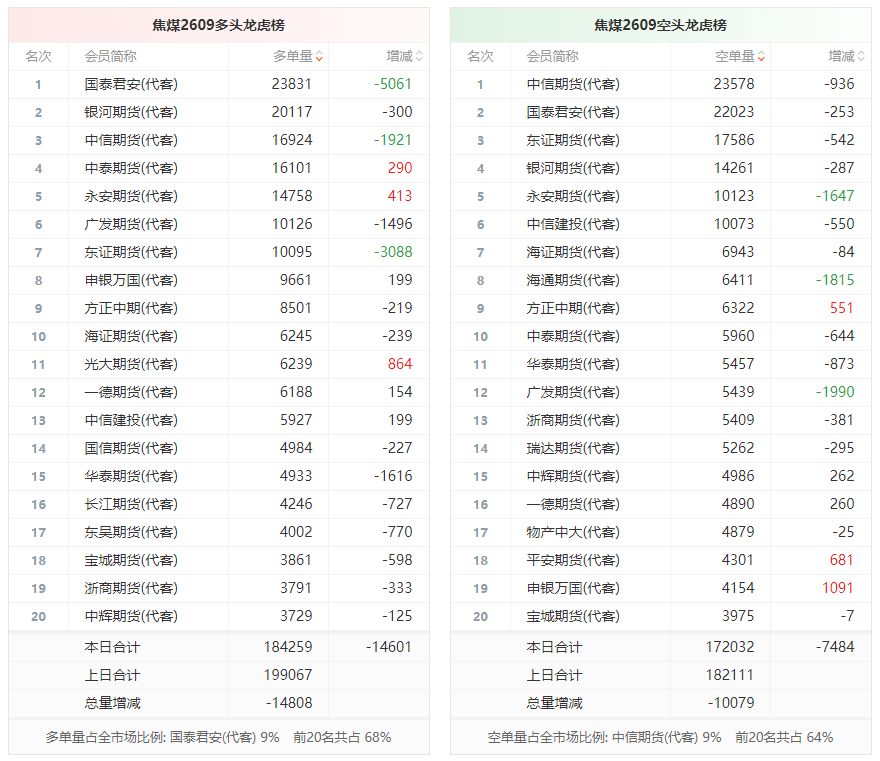Select 平安期货(代客) row in short ranking
The height and width of the screenshot is (761, 880).
pos(661,560)
